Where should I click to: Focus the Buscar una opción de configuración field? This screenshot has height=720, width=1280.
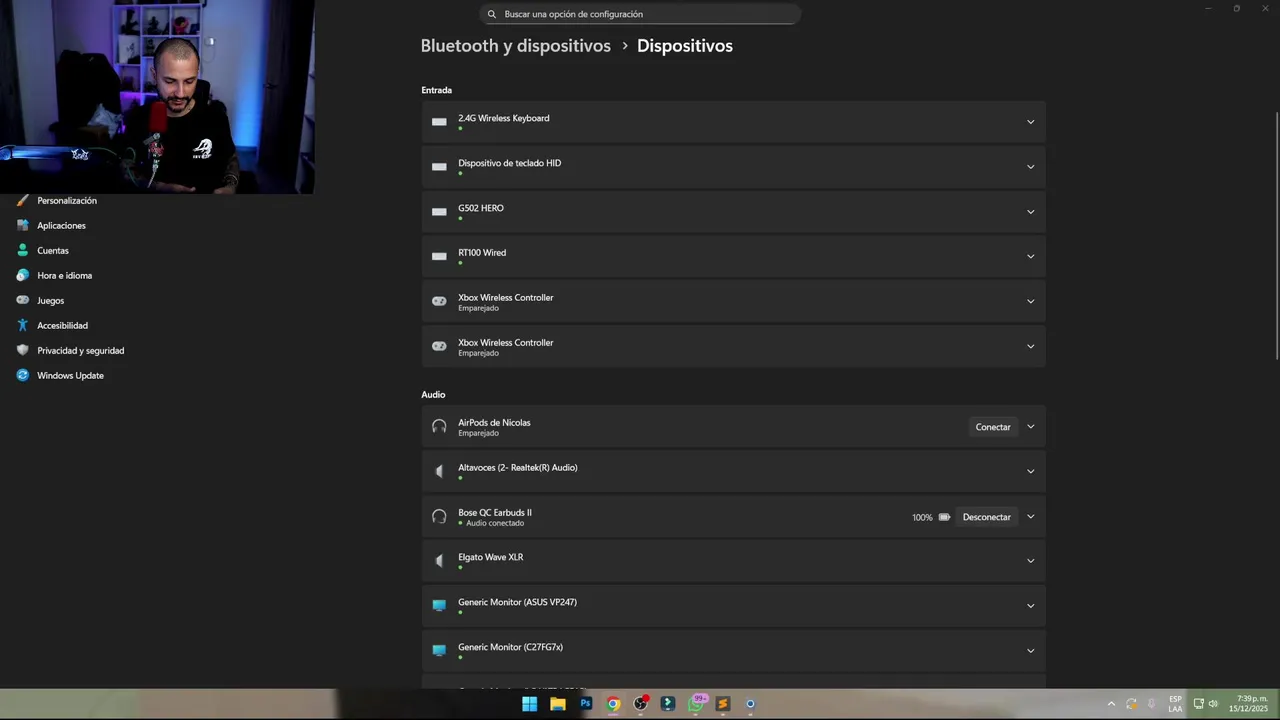coord(640,14)
